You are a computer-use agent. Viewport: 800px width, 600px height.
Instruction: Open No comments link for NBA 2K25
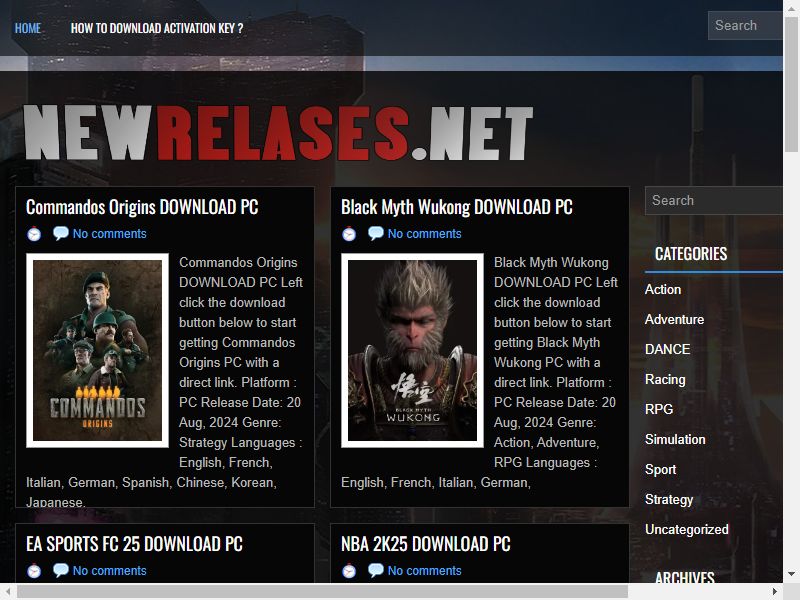[424, 570]
